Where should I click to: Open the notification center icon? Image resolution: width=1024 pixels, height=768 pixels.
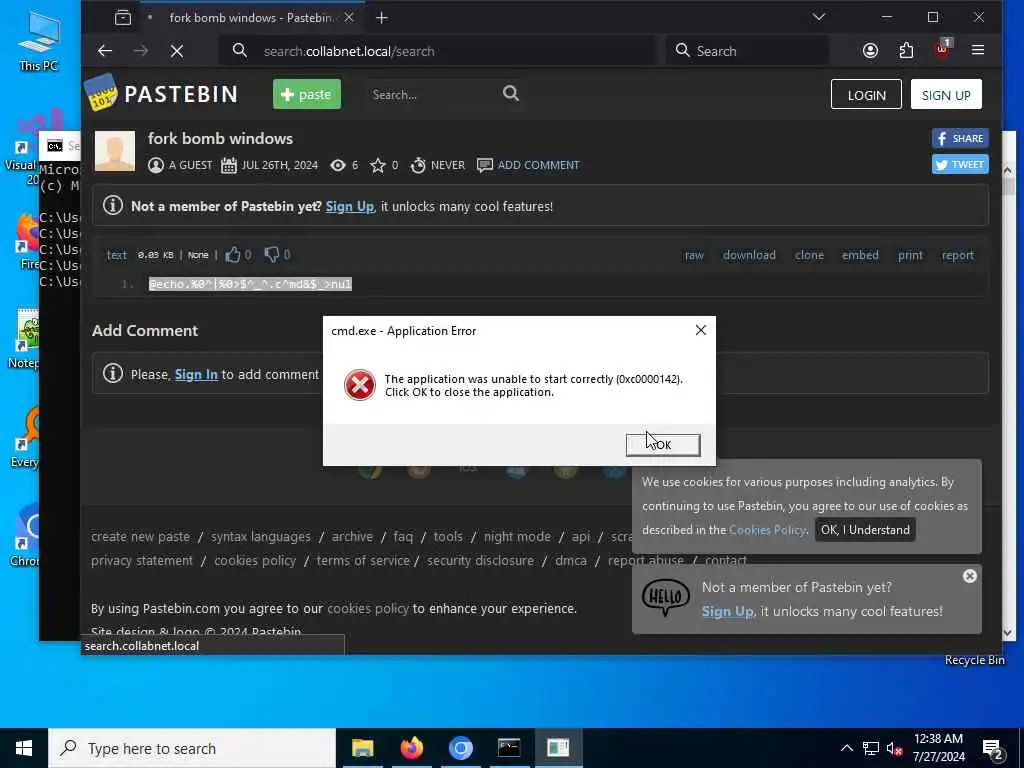click(993, 749)
